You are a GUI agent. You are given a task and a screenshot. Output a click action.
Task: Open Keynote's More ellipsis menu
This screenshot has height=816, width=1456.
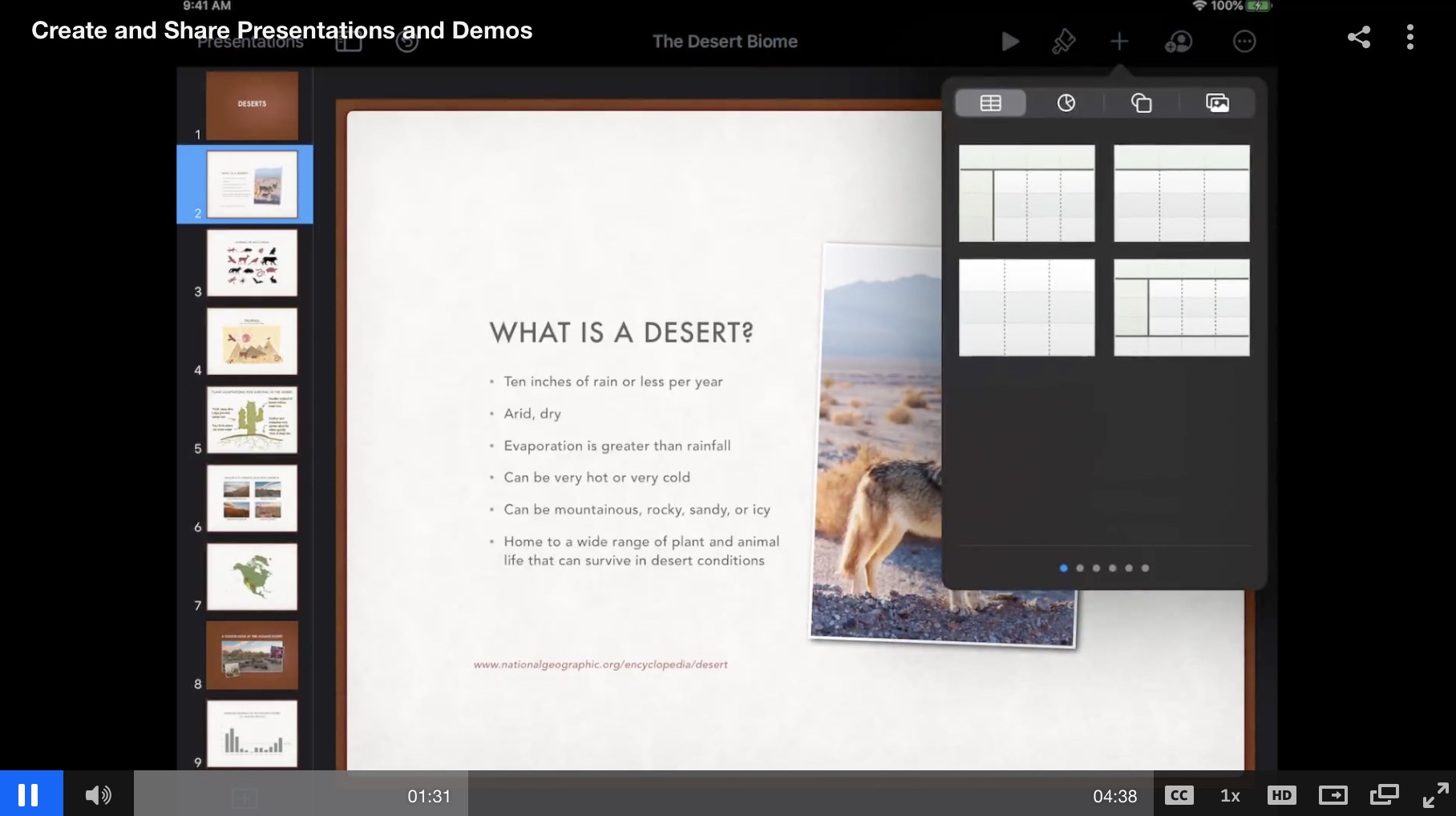coord(1244,42)
